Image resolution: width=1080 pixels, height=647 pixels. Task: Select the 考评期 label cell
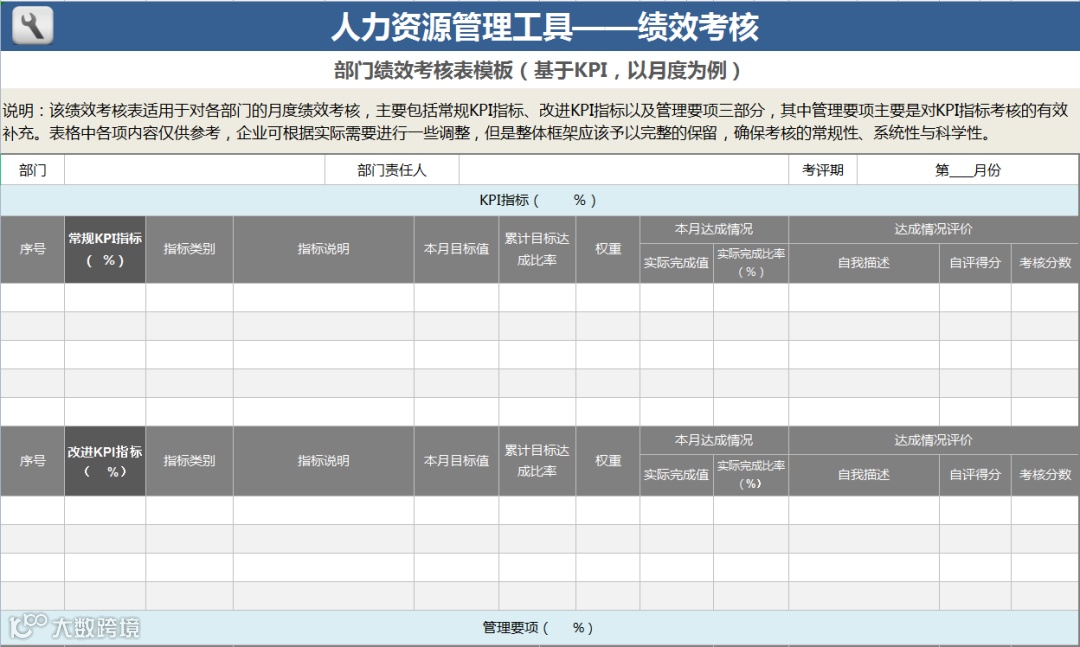pos(823,170)
